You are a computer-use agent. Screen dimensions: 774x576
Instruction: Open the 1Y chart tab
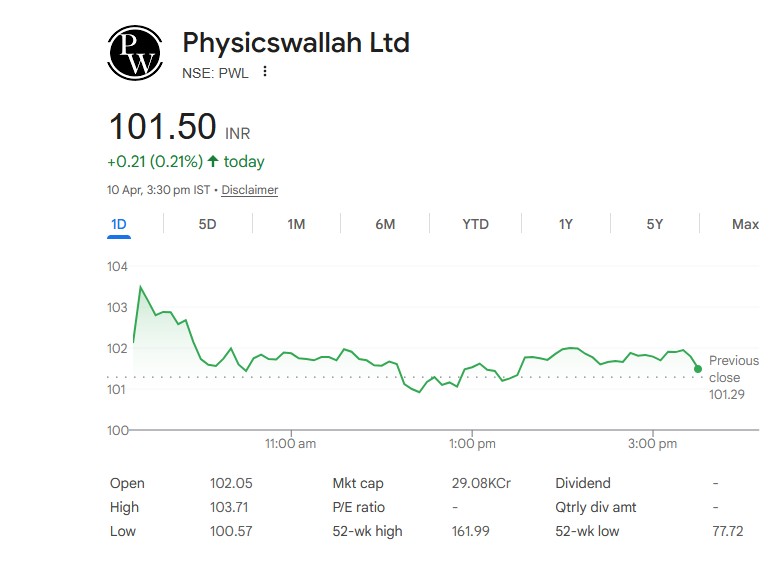[565, 224]
